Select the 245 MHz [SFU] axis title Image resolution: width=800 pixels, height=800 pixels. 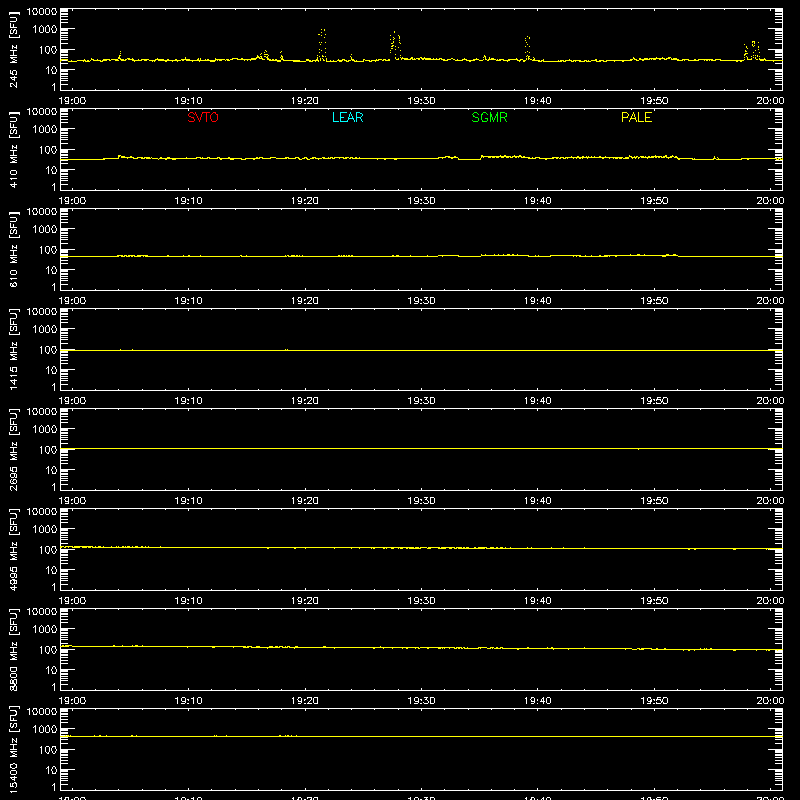pyautogui.click(x=13, y=49)
